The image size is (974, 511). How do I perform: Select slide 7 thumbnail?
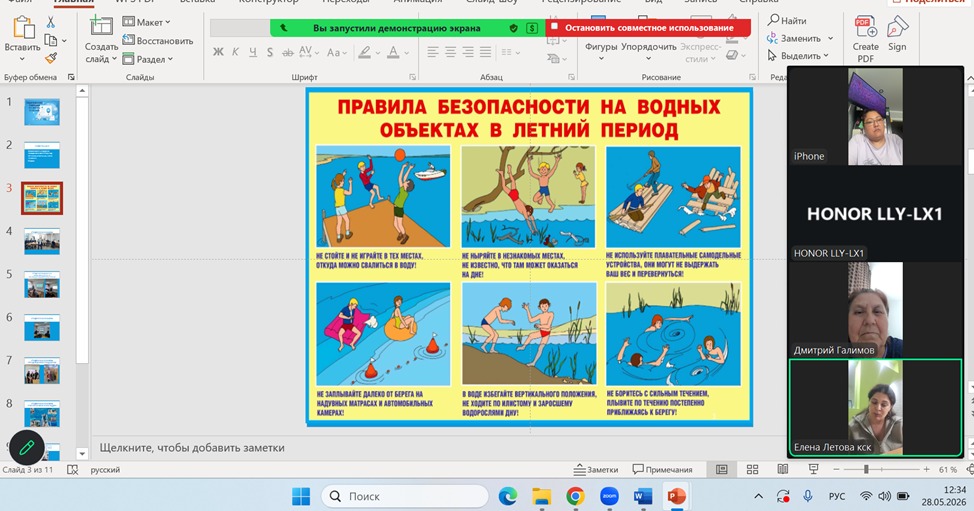(x=42, y=370)
